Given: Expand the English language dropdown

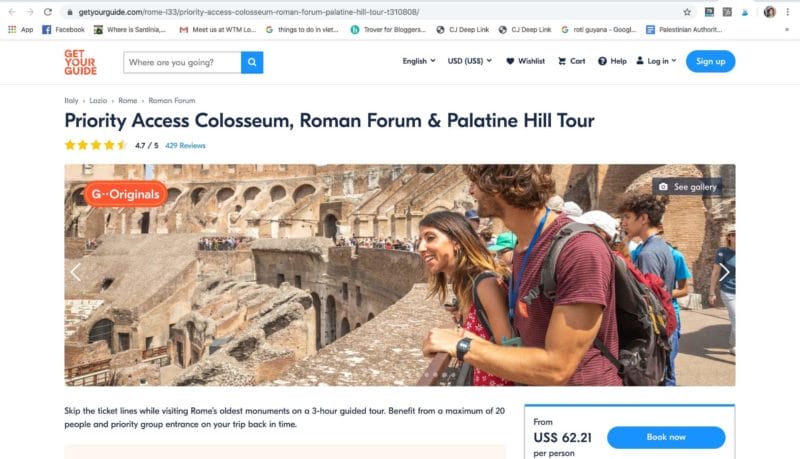Looking at the screenshot, I should (419, 61).
